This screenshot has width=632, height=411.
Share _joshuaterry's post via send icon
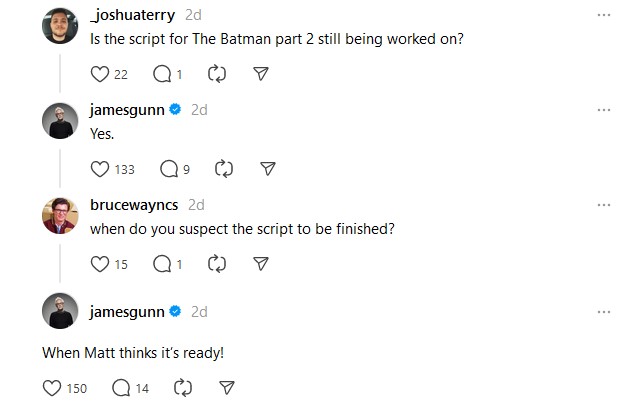pos(260,73)
